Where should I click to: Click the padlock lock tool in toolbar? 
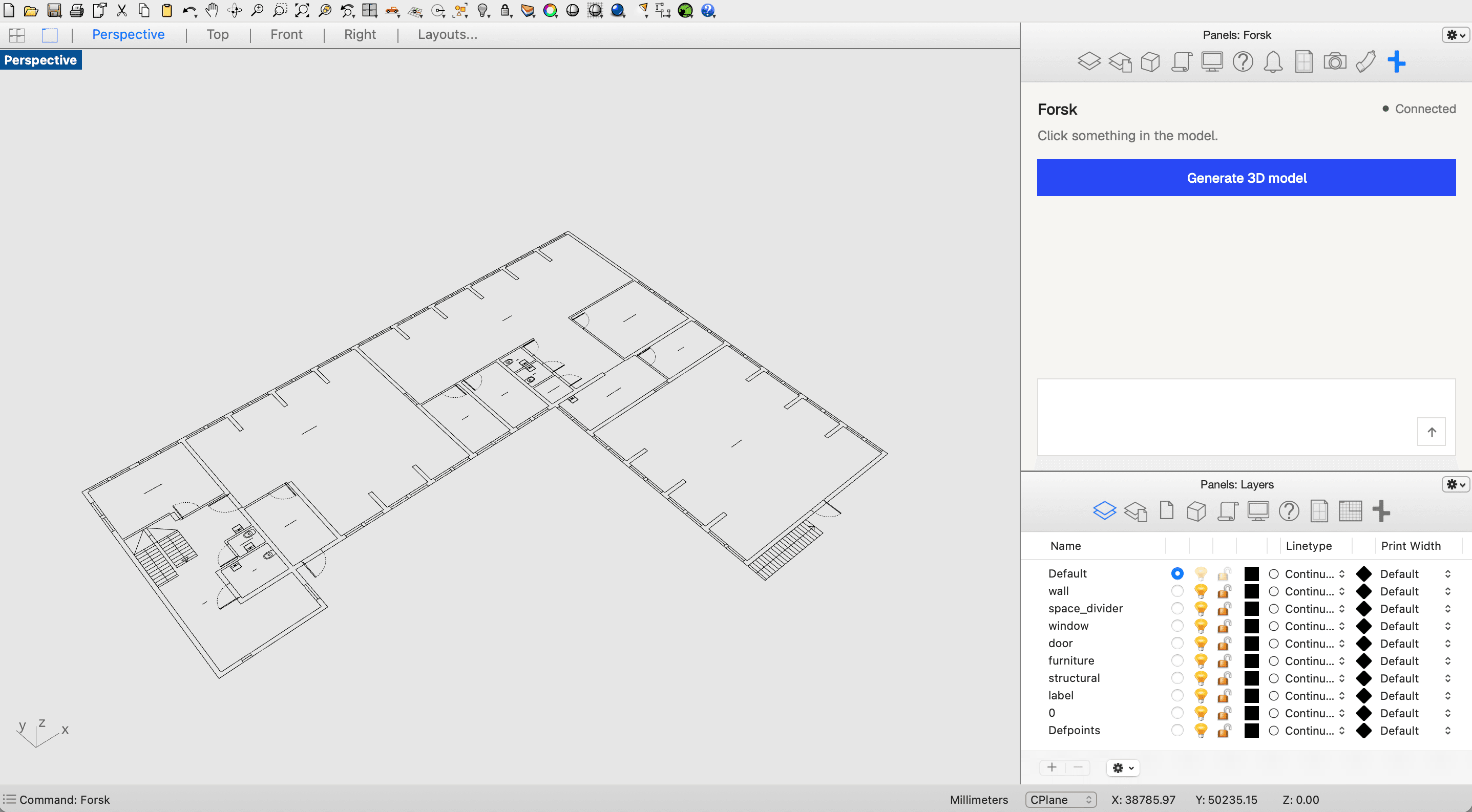tap(505, 10)
